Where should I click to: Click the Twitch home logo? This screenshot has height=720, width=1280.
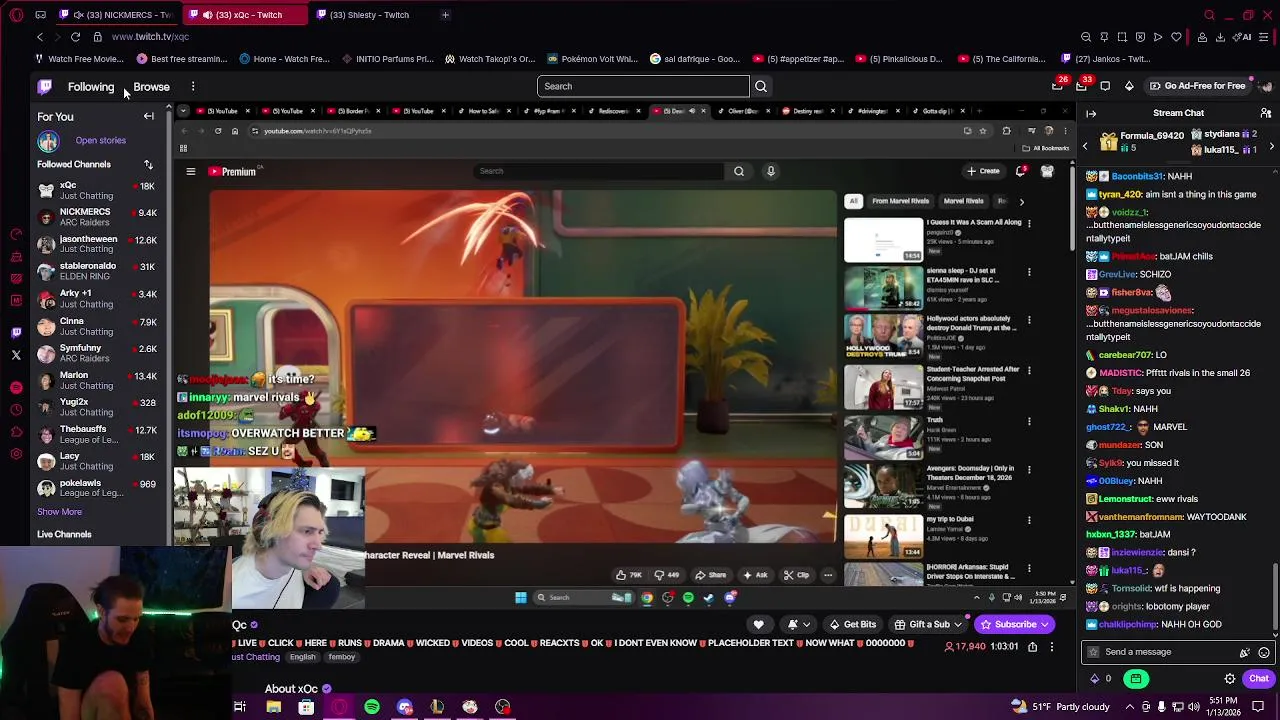(45, 87)
